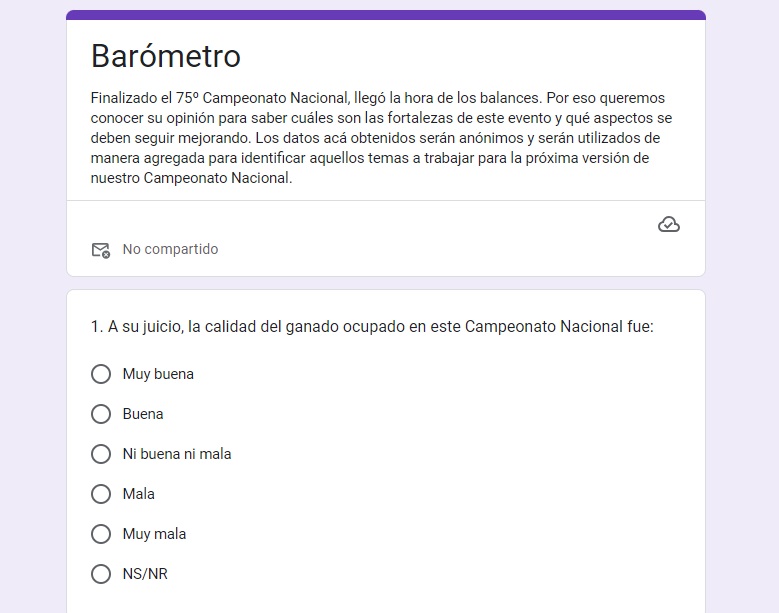Click the "NS/NR" label text
Viewport: 779px width, 613px height.
145,574
